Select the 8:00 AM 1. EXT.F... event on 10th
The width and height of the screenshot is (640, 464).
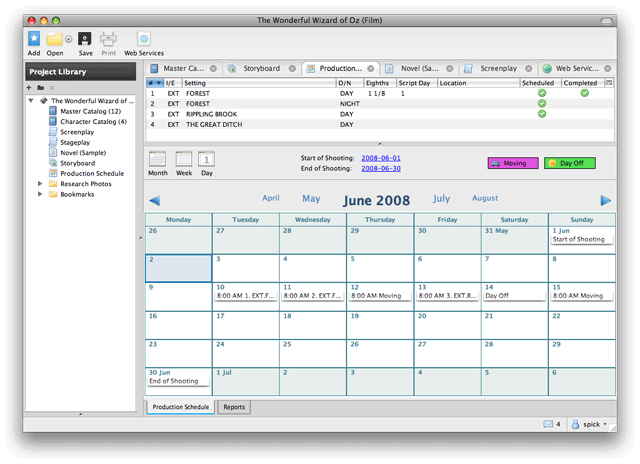click(x=245, y=296)
